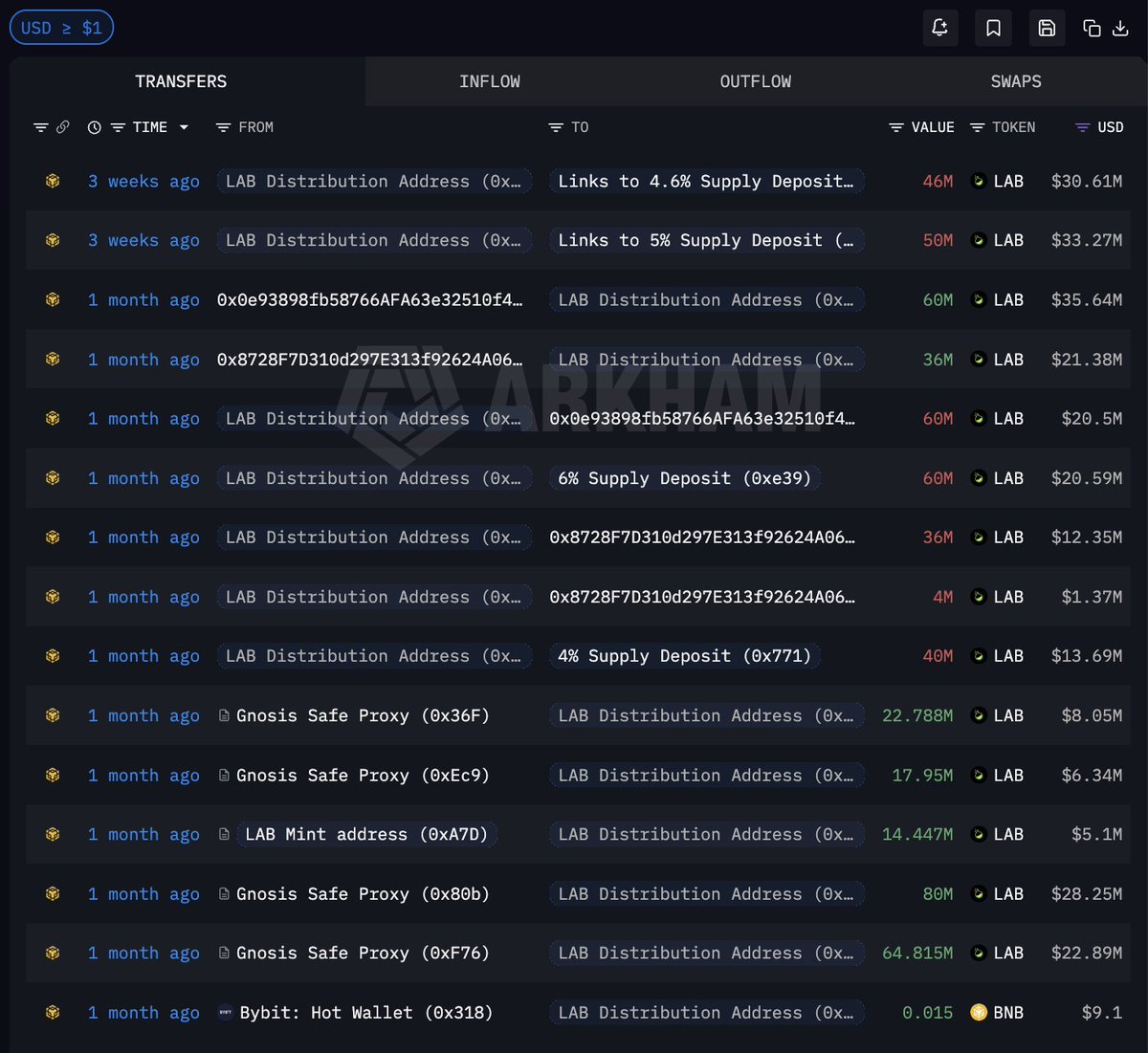Click the copy icon

click(1092, 28)
